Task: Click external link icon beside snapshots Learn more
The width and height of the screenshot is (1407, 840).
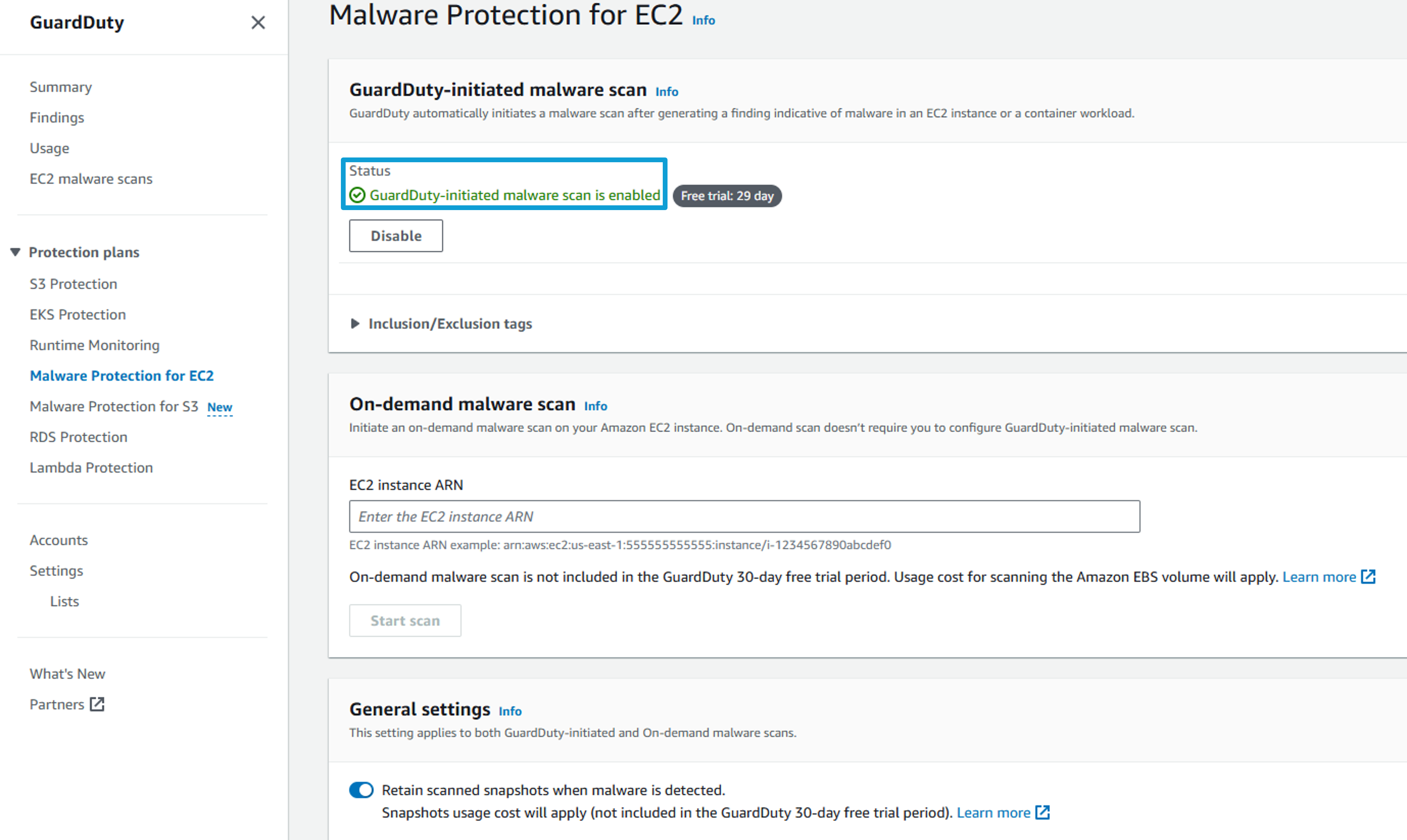Action: pyautogui.click(x=1042, y=812)
